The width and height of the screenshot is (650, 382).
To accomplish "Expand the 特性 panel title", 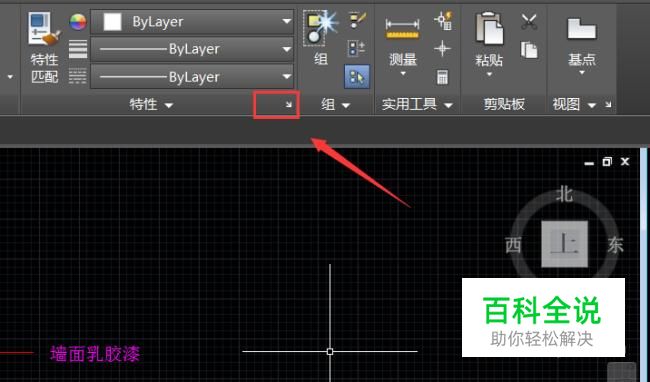I will 151,104.
